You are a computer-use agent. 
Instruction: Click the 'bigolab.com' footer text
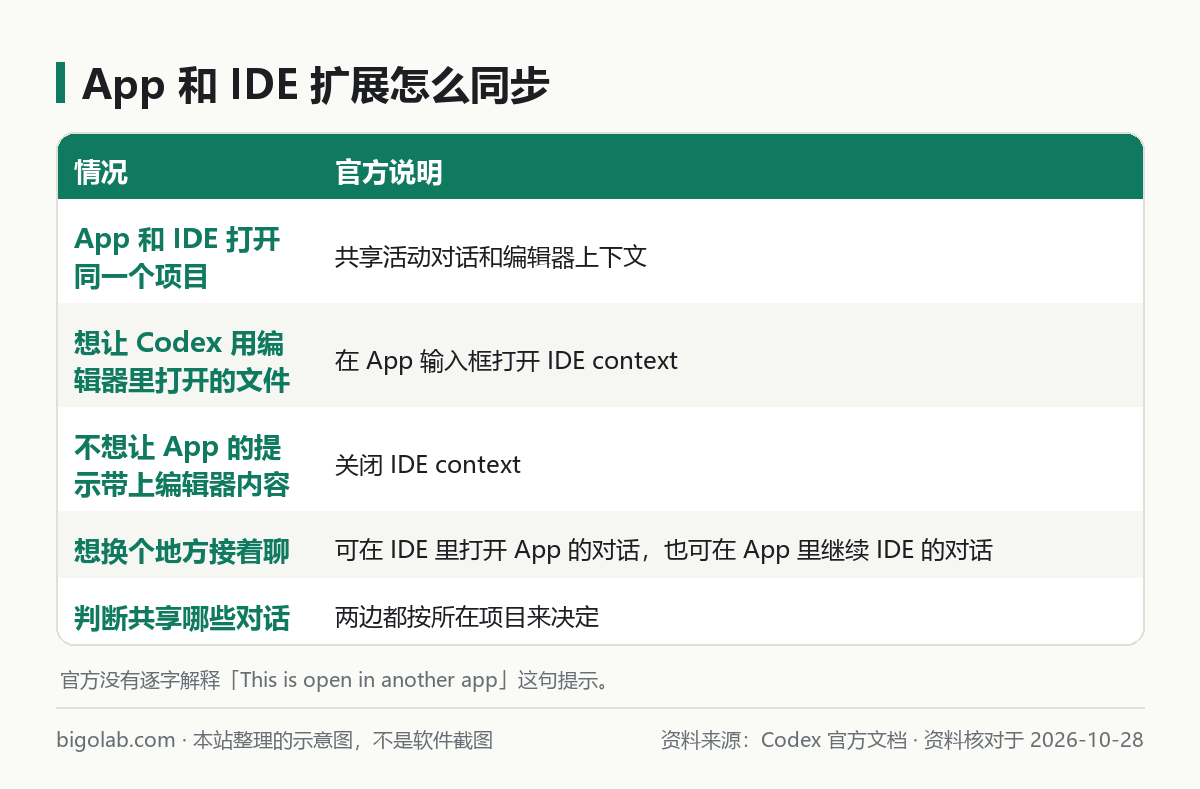tap(117, 741)
